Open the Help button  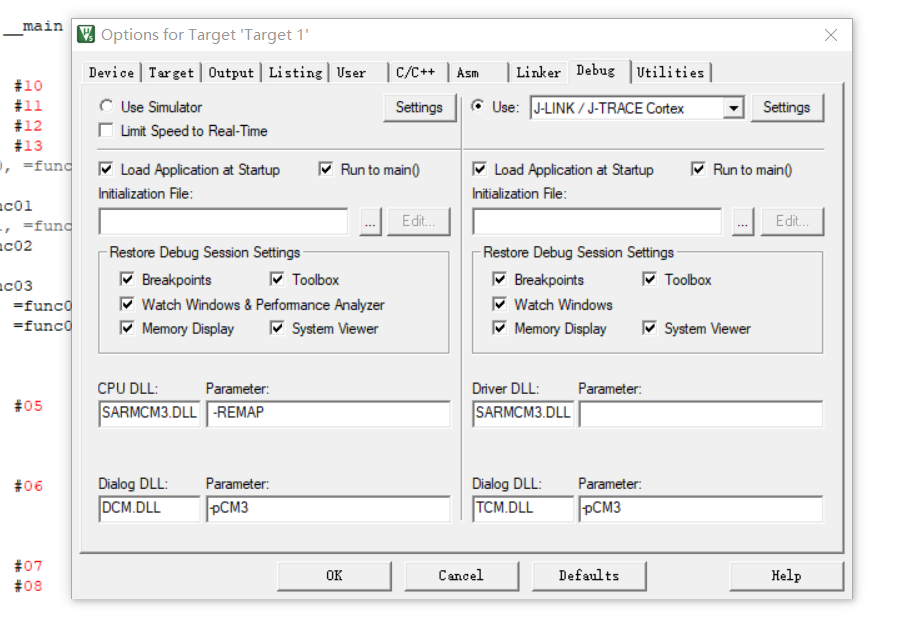[x=787, y=576]
